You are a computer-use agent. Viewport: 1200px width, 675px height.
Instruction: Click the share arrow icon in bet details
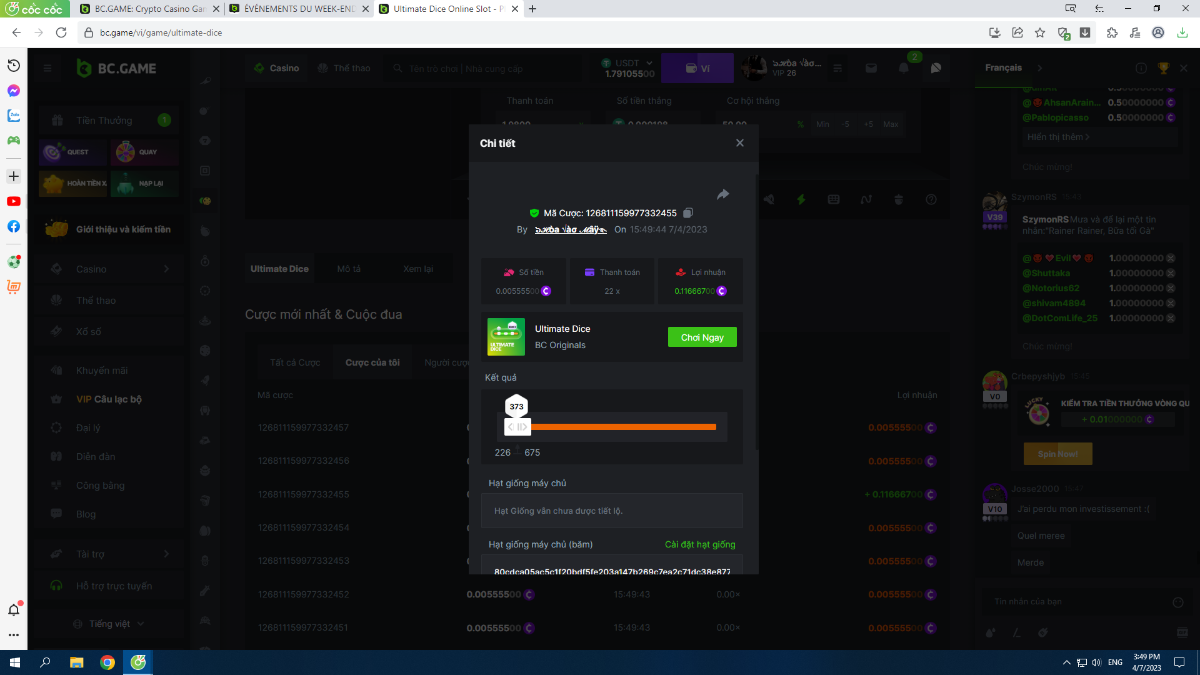723,194
